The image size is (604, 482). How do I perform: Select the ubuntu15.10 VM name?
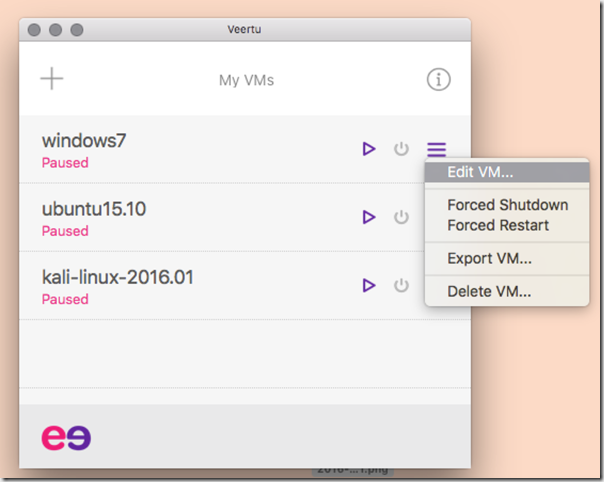(x=94, y=209)
